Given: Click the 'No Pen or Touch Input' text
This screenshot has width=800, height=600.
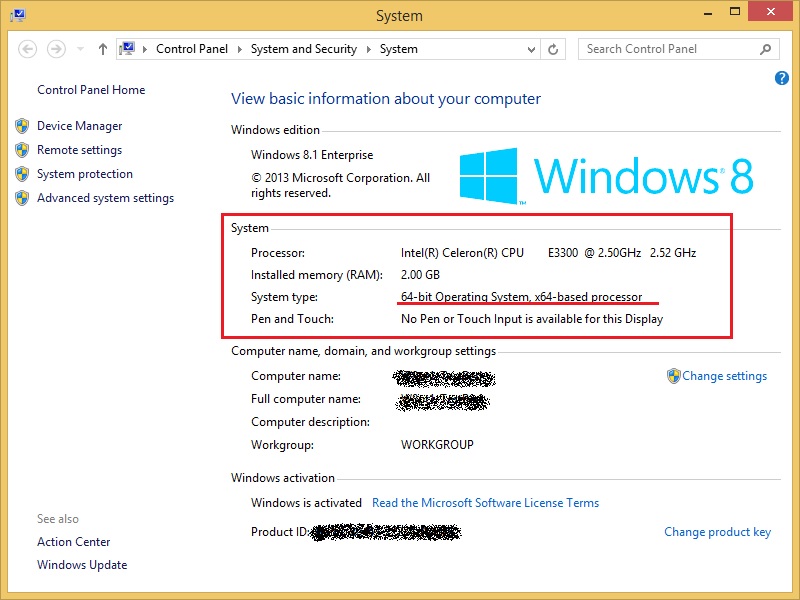Looking at the screenshot, I should 532,319.
